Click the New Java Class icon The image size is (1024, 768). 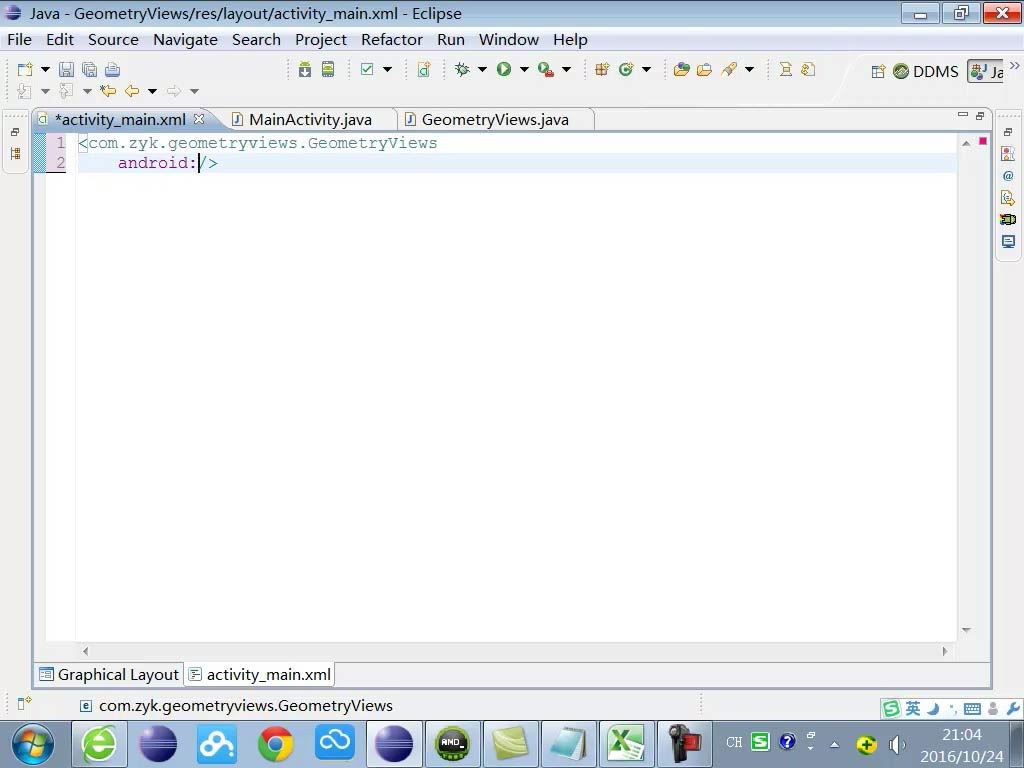pos(626,69)
